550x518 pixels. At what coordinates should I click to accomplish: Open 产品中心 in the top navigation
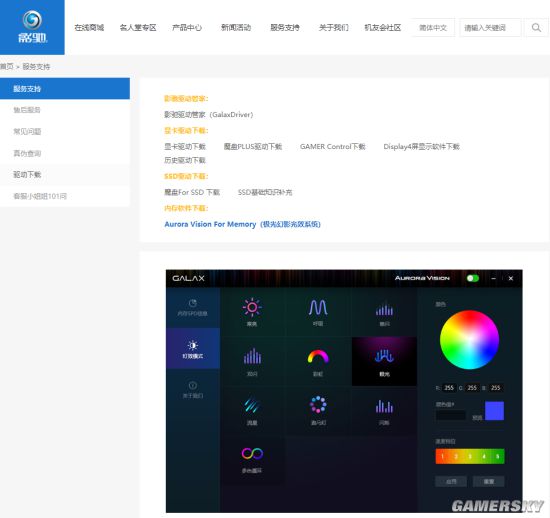[x=187, y=27]
